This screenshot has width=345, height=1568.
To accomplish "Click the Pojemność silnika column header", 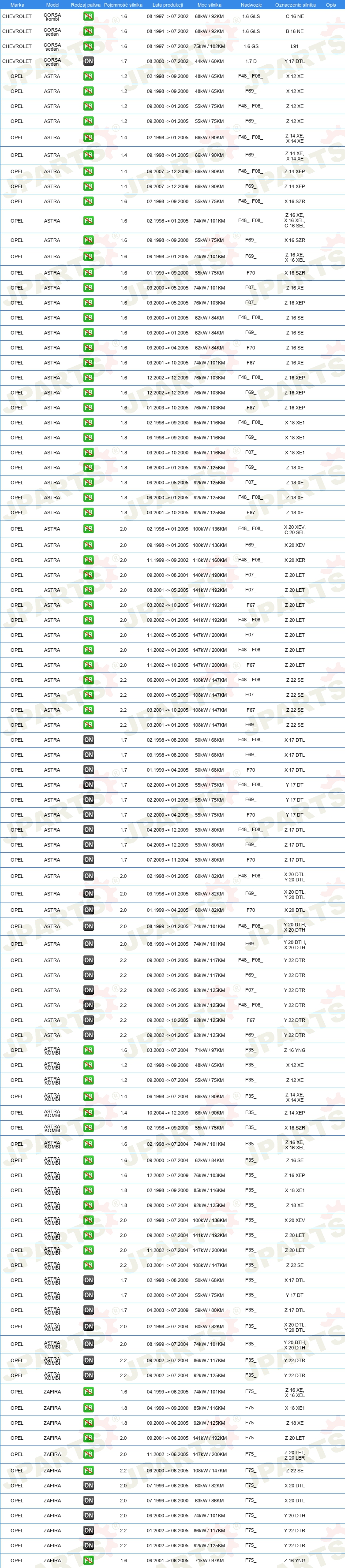I will (123, 5).
